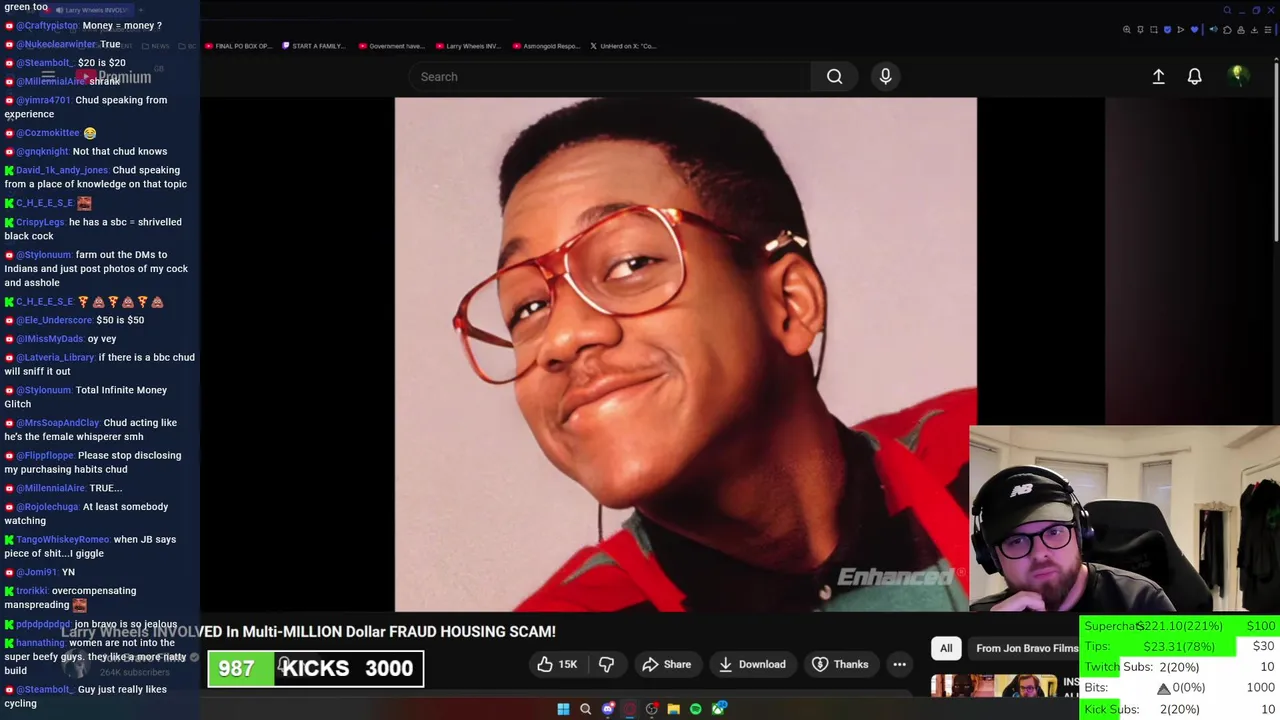1280x720 pixels.
Task: Click chat message 'Total Infinite Money Glitch'
Action: pyautogui.click(x=85, y=397)
